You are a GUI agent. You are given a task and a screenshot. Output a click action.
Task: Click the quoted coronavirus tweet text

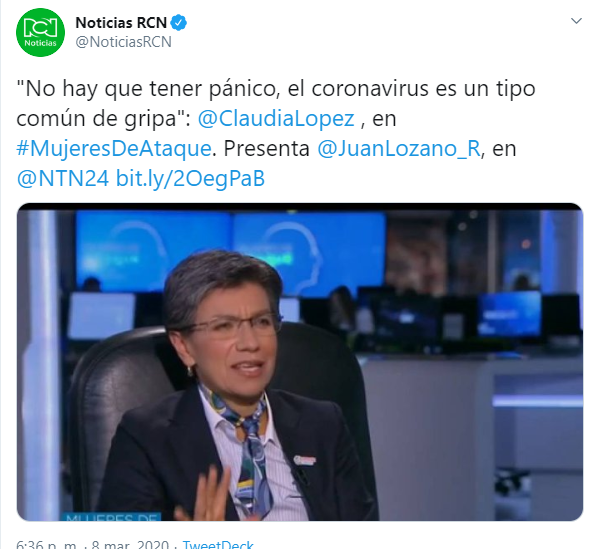pyautogui.click(x=276, y=104)
